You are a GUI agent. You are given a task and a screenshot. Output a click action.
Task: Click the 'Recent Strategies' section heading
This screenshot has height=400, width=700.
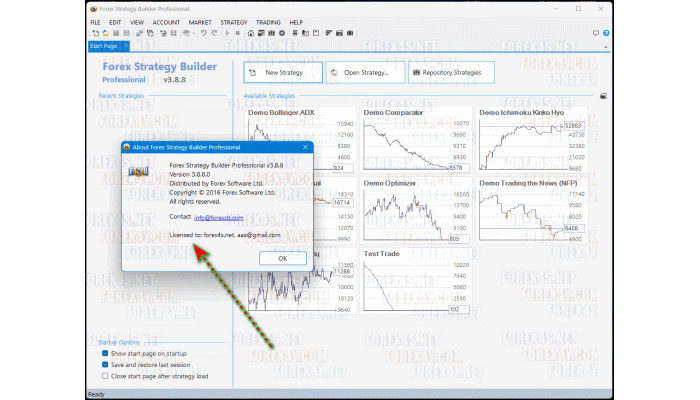121,96
